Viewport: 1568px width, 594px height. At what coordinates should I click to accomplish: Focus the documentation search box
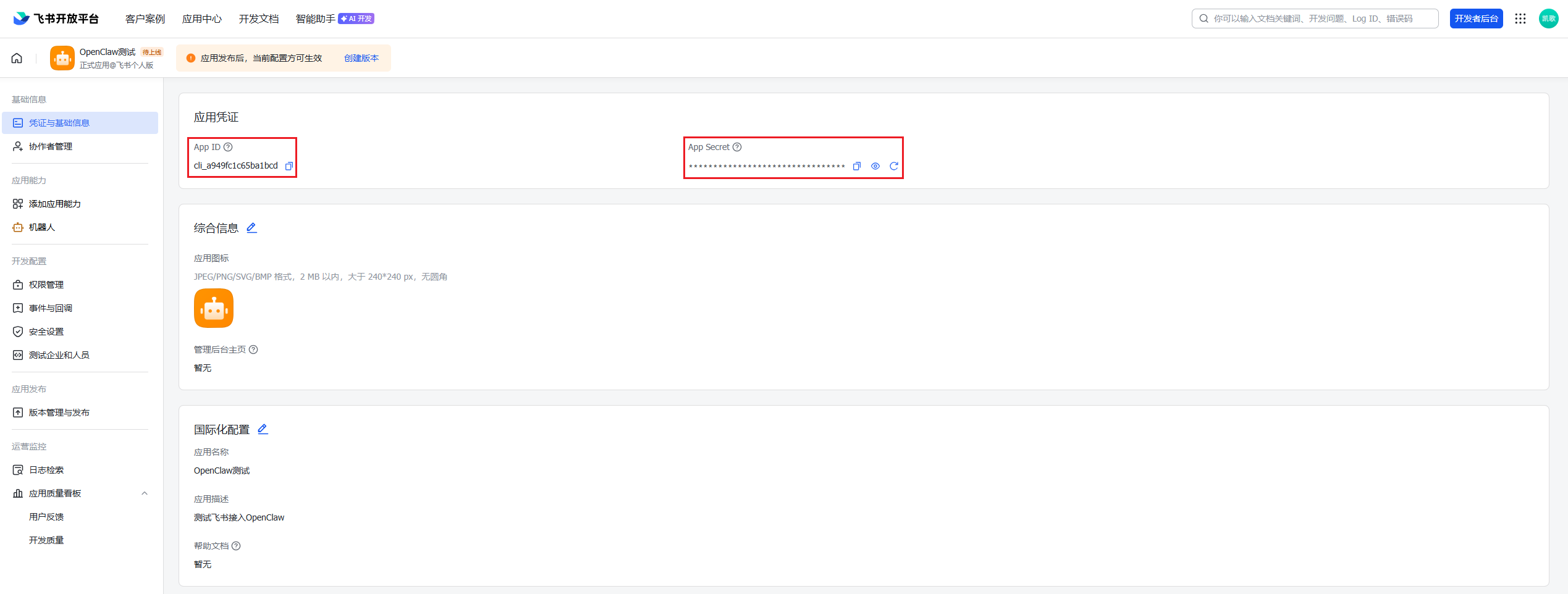(x=1316, y=19)
